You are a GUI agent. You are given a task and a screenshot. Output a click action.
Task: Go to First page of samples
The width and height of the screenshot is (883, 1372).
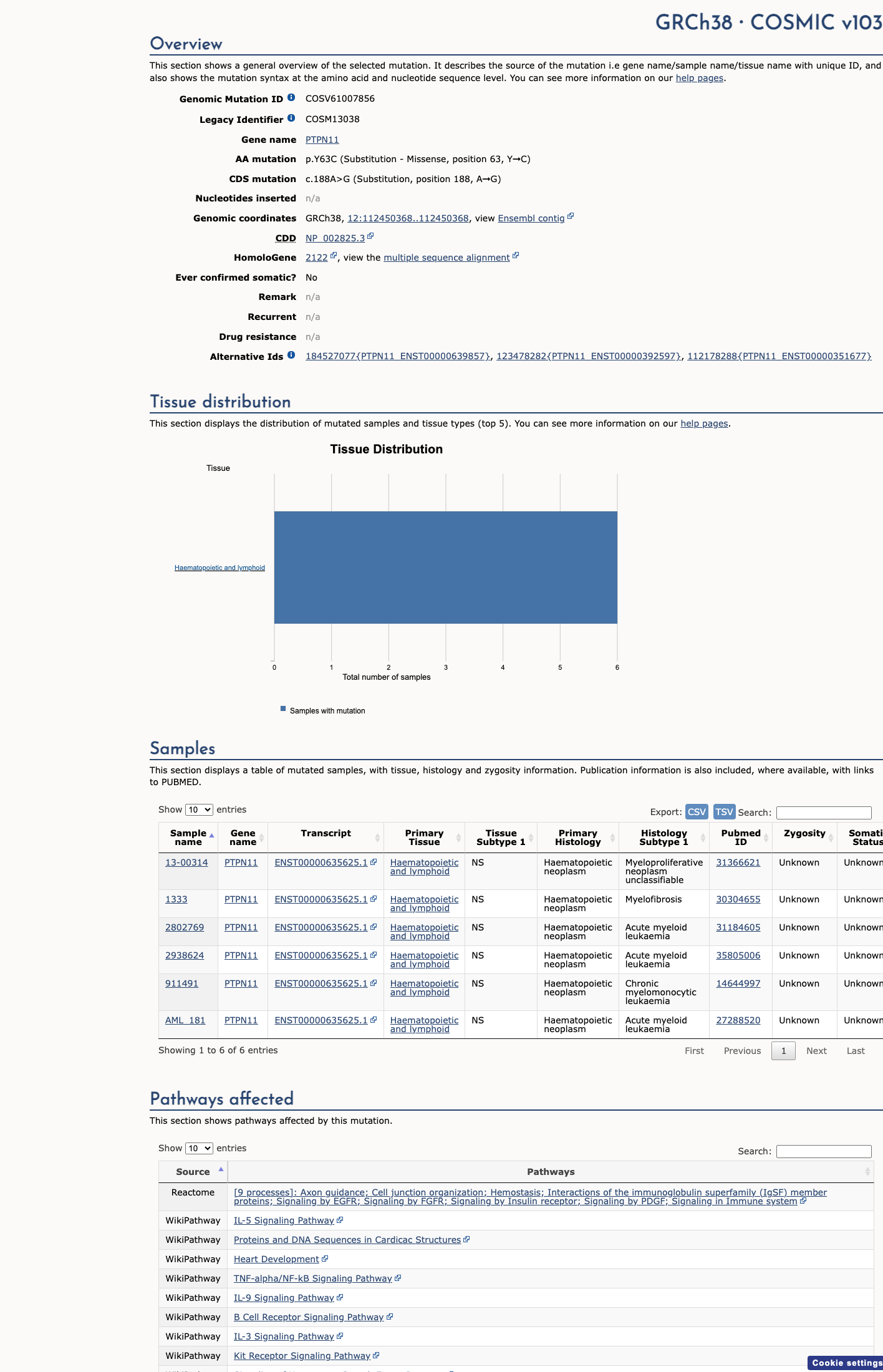[x=694, y=1051]
